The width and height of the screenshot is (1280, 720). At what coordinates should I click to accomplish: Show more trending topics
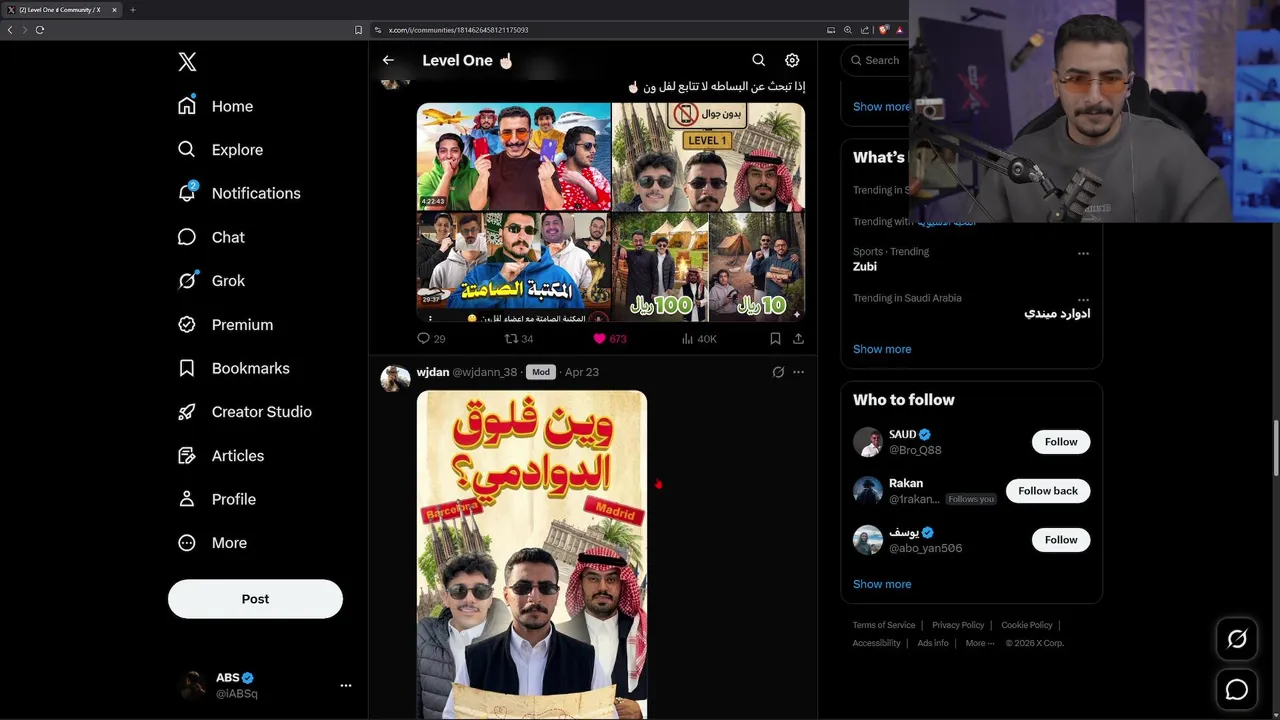click(x=882, y=349)
